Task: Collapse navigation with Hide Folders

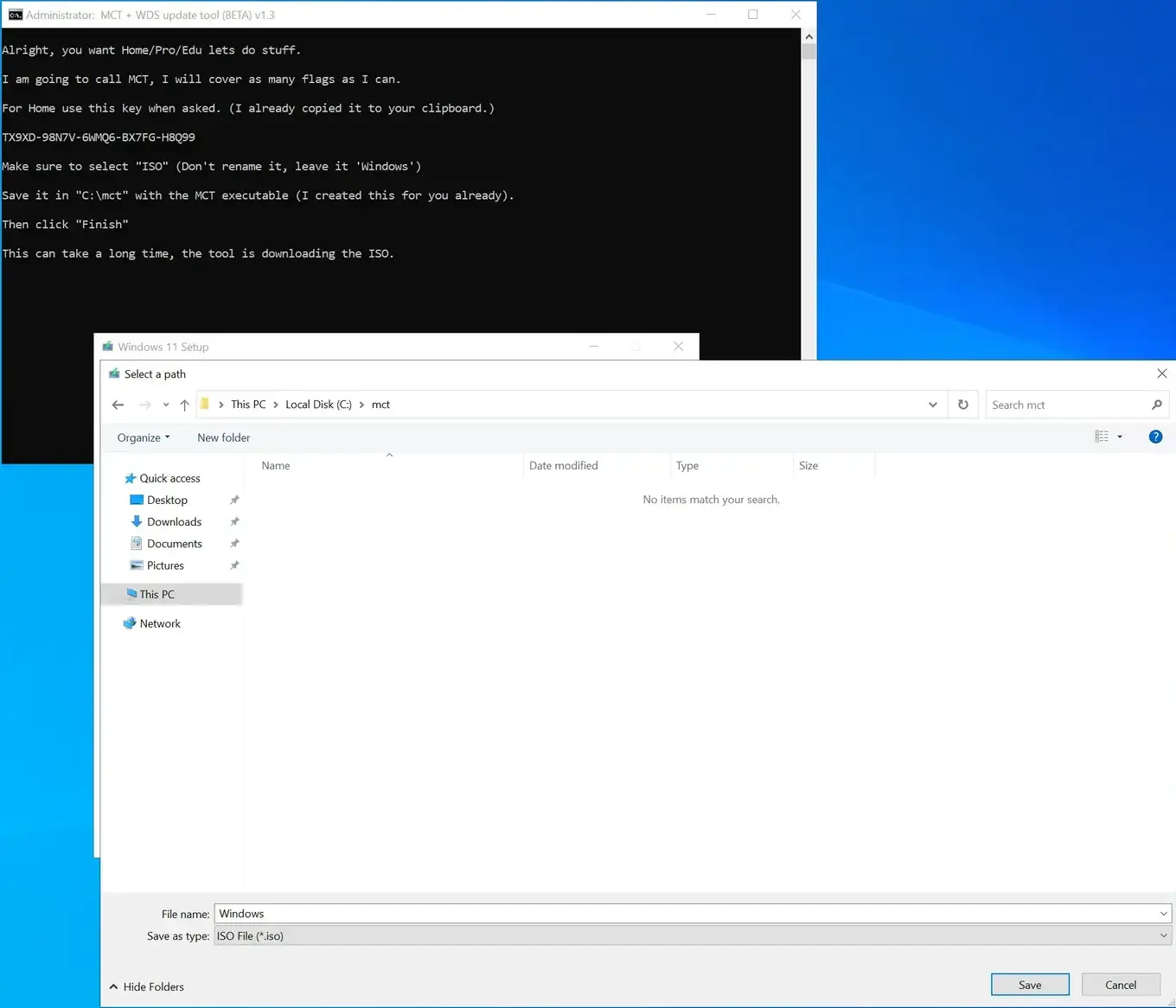Action: point(146,986)
